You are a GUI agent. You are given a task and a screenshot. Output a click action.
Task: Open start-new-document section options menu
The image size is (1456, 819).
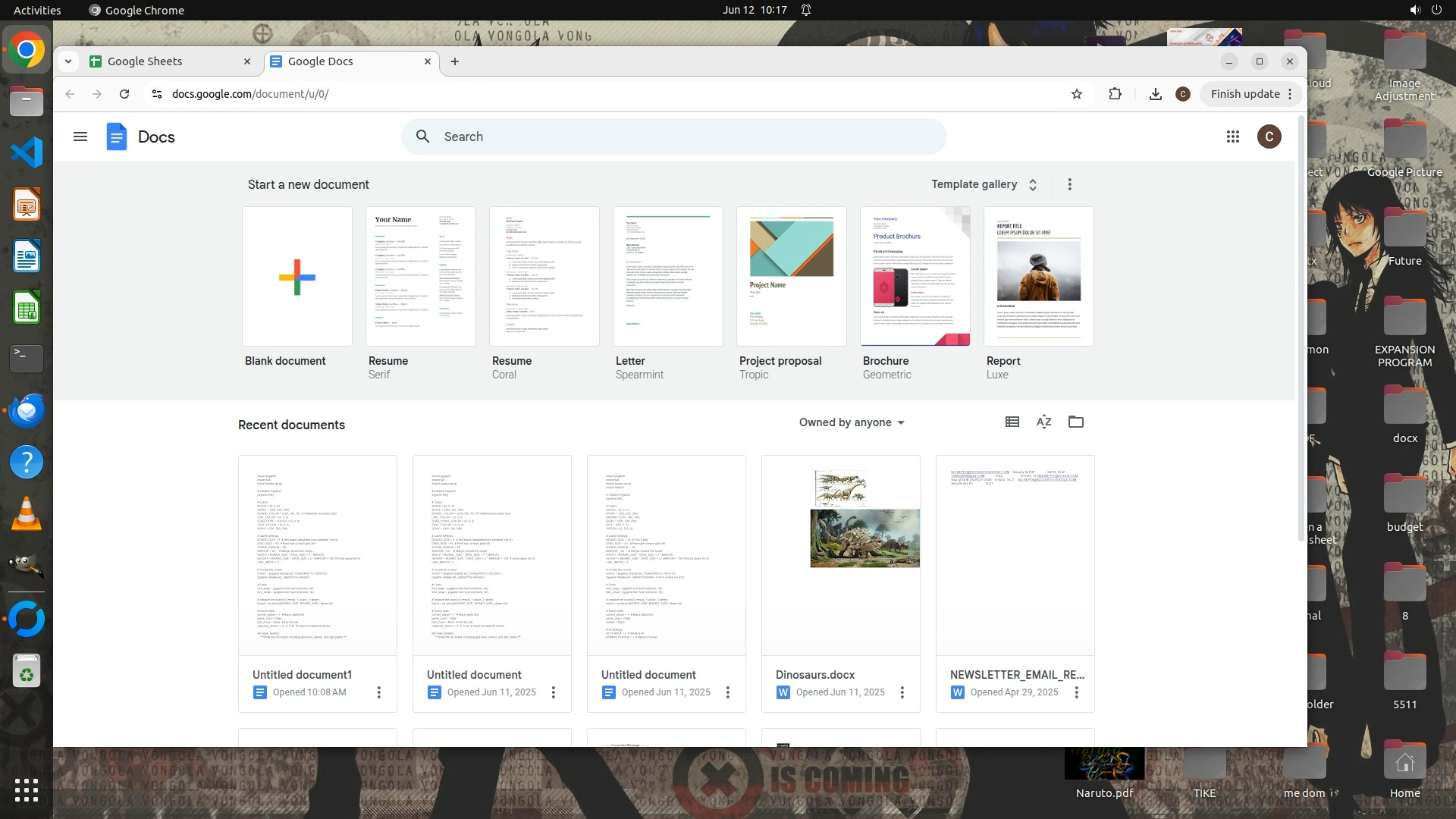pyautogui.click(x=1069, y=184)
